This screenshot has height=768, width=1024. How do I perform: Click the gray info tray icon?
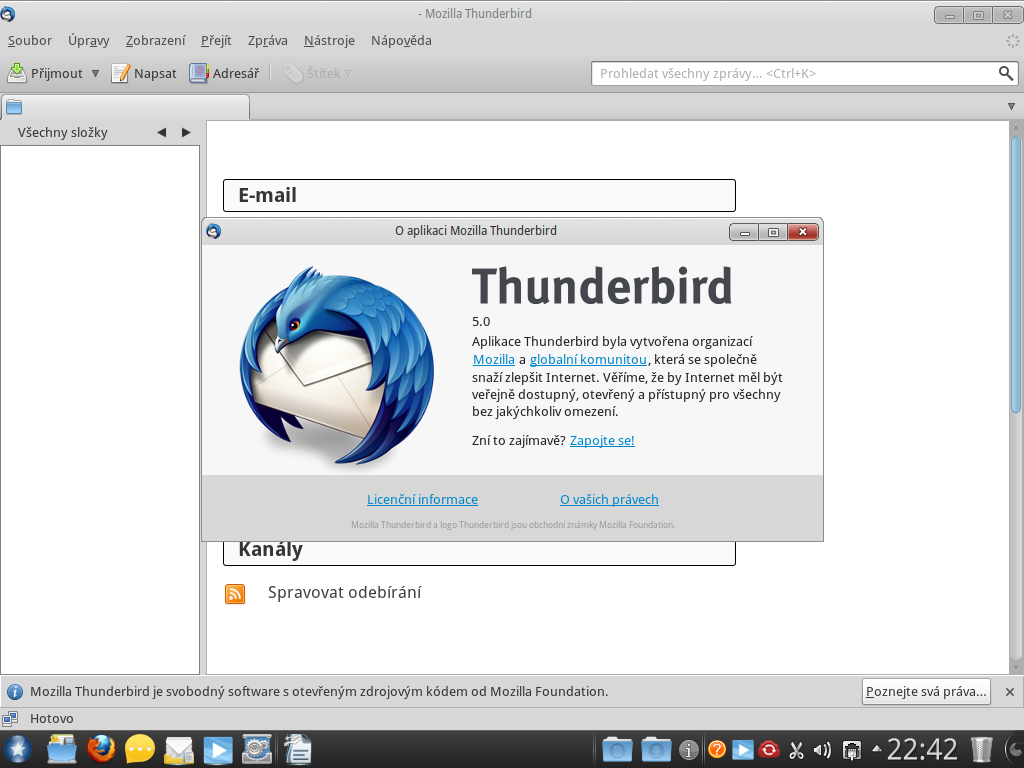688,750
